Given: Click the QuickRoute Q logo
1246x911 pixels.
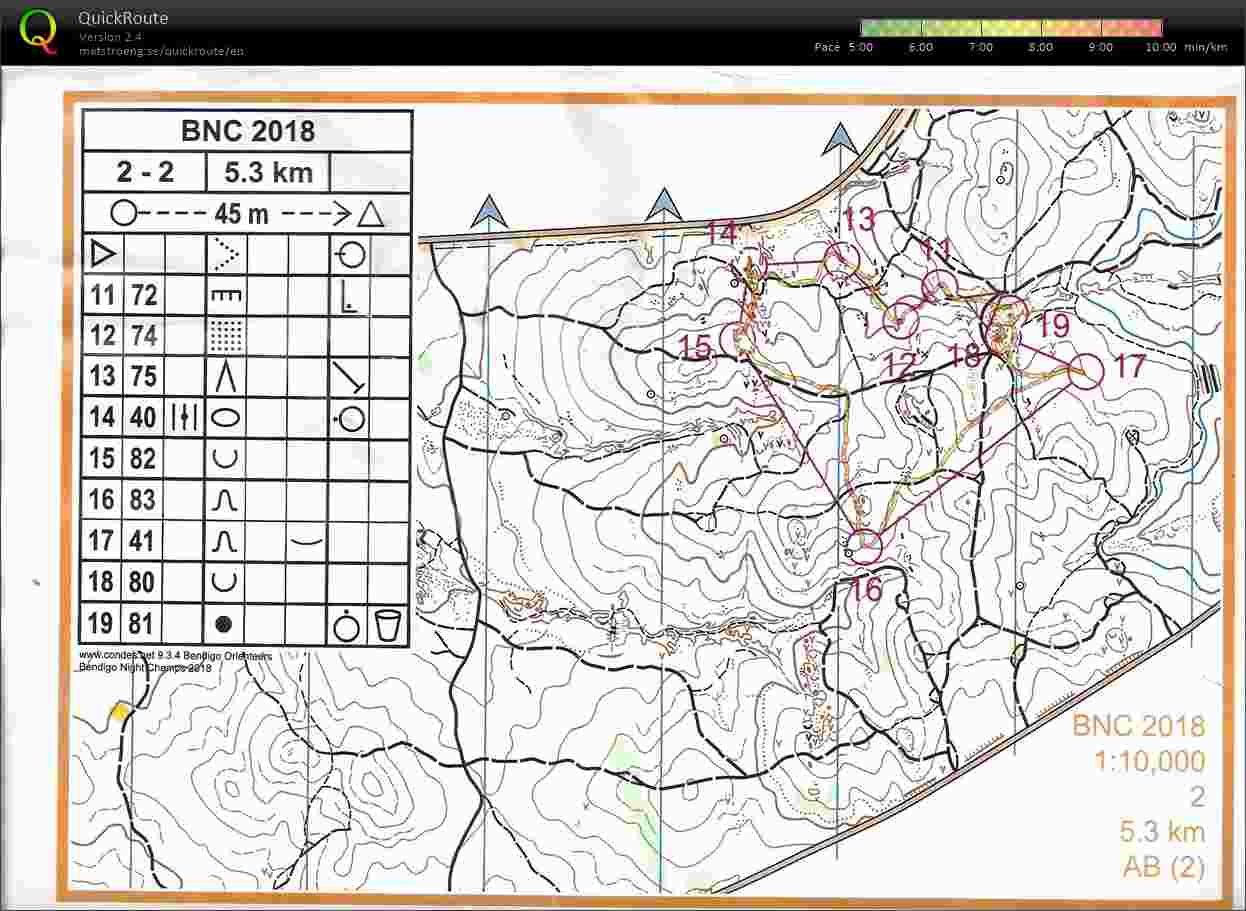Looking at the screenshot, I should [38, 27].
